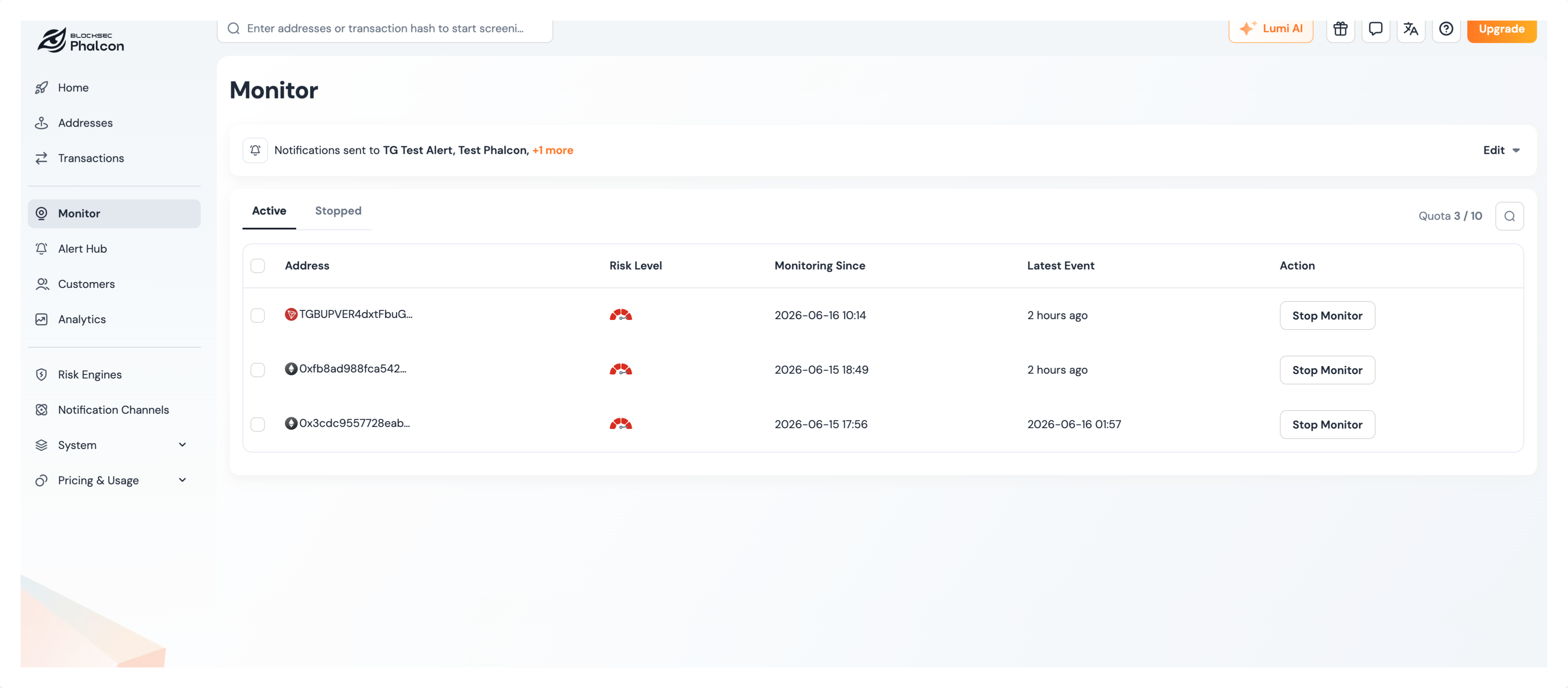The width and height of the screenshot is (1568, 688).
Task: Go to Home in the sidebar
Action: (114, 88)
